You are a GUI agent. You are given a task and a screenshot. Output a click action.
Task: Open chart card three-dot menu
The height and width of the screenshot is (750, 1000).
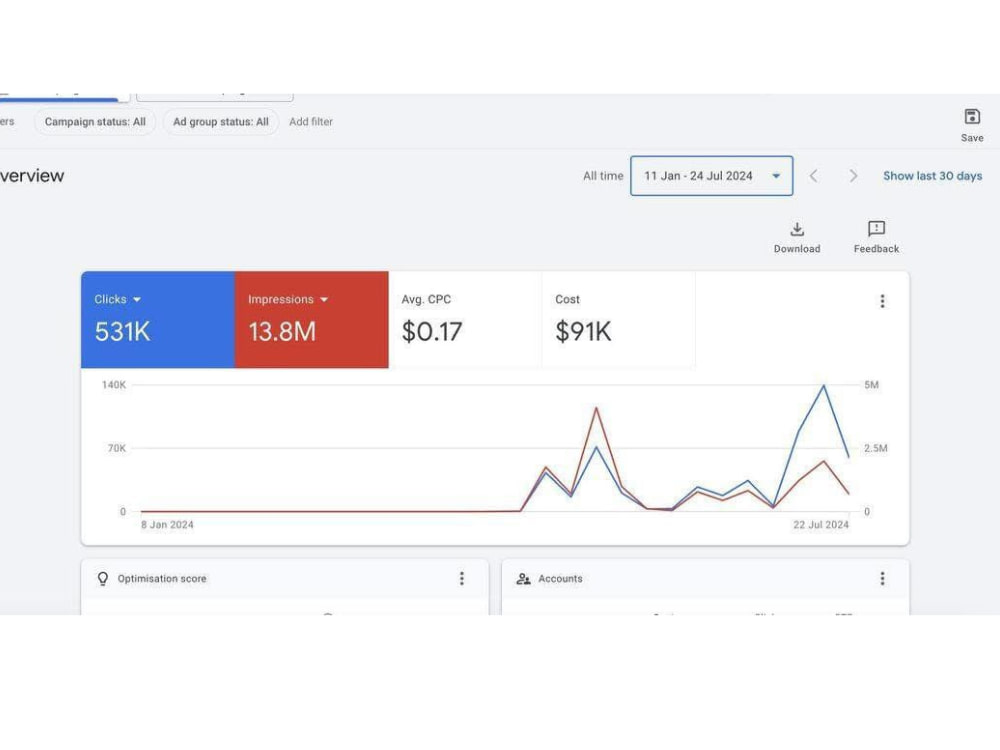882,301
